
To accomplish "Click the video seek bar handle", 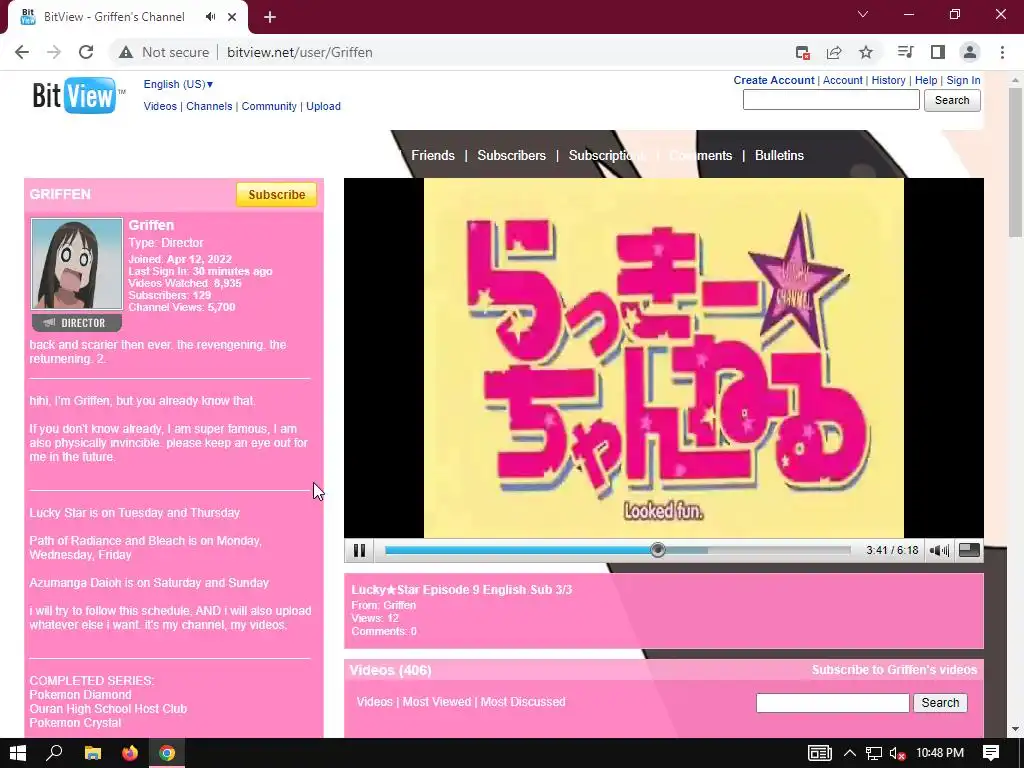I will coord(658,551).
